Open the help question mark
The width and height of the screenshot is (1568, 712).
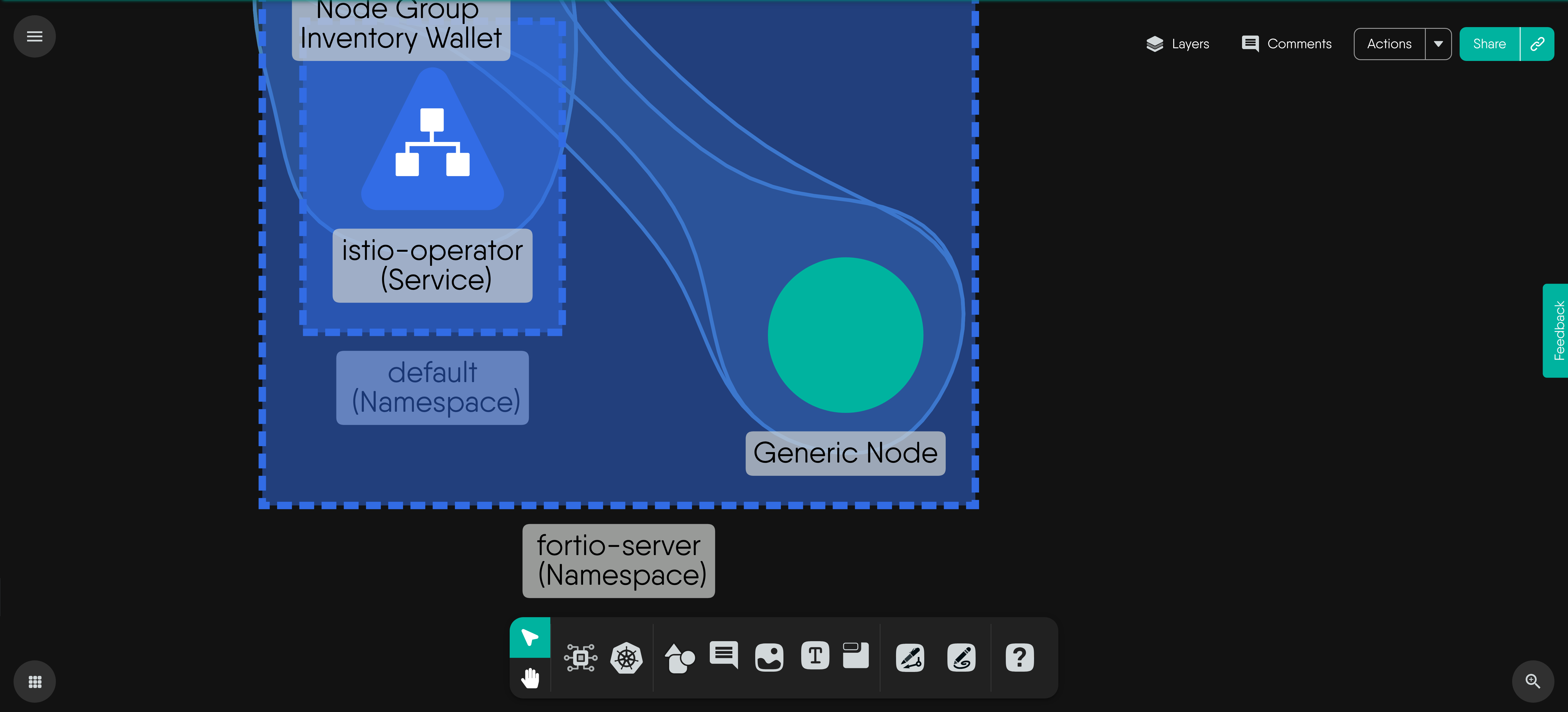pos(1020,658)
